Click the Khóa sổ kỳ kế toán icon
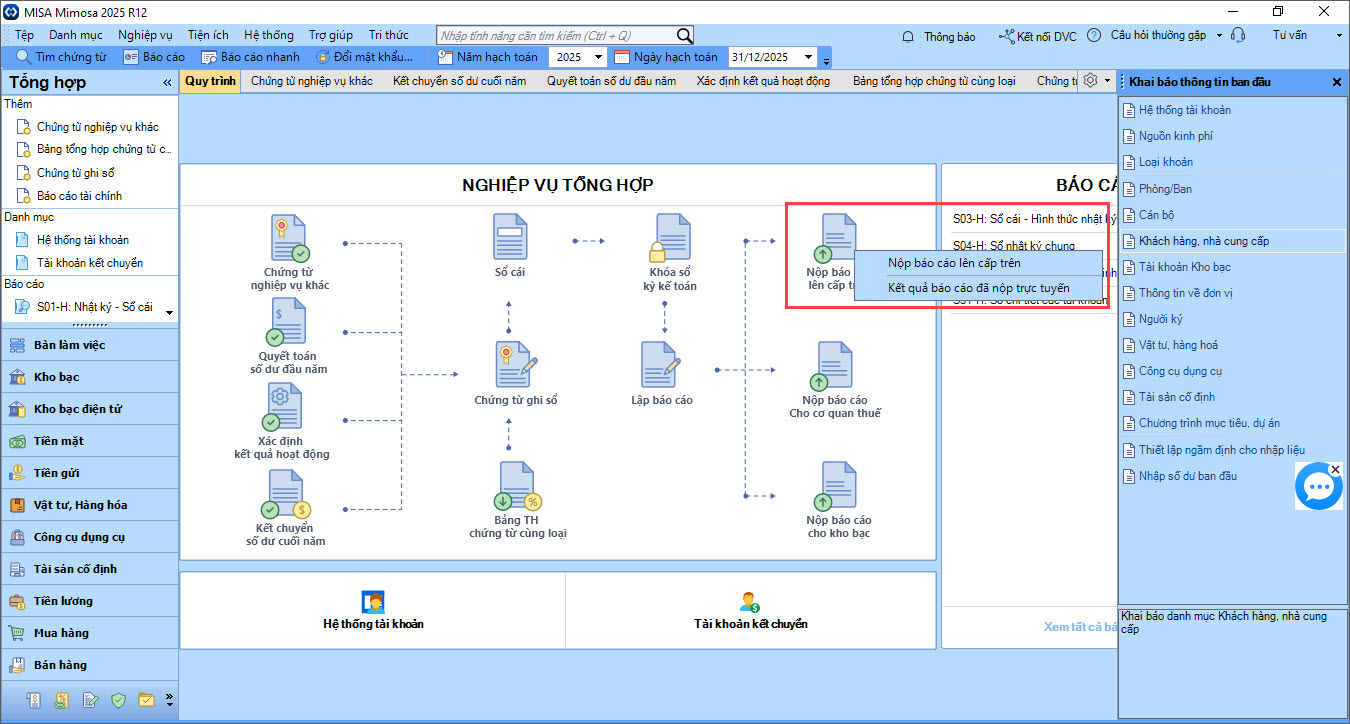 coord(669,238)
